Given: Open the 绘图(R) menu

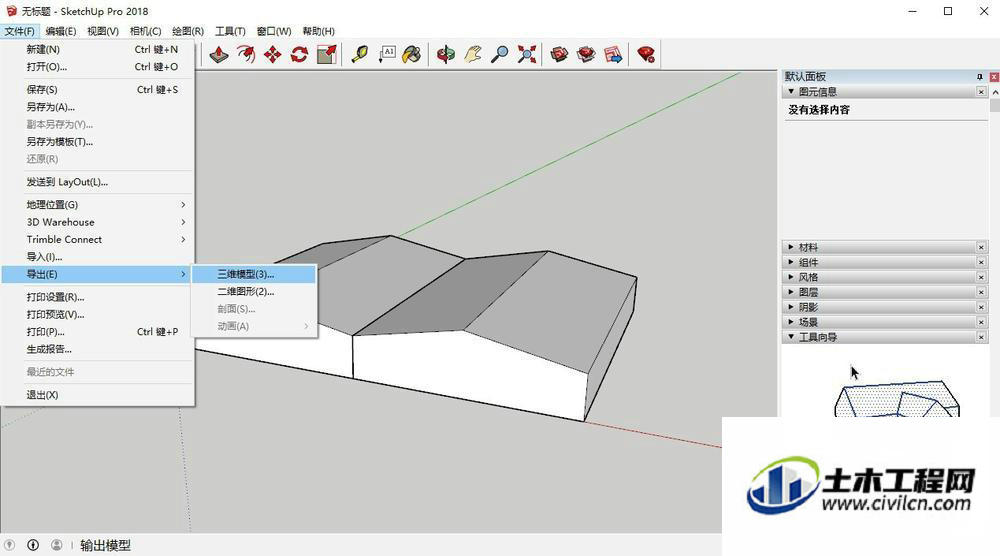Looking at the screenshot, I should [188, 31].
